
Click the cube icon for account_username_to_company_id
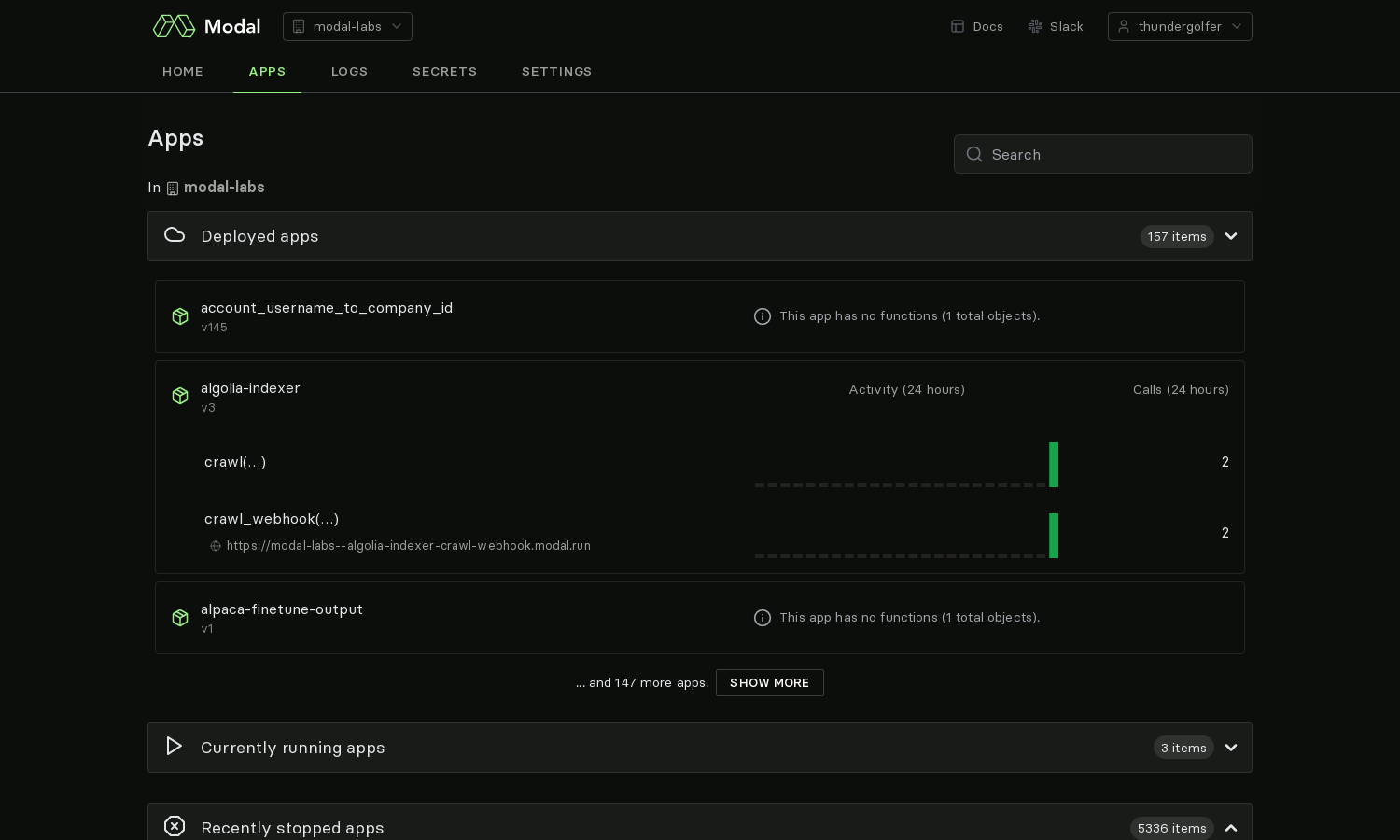click(180, 316)
